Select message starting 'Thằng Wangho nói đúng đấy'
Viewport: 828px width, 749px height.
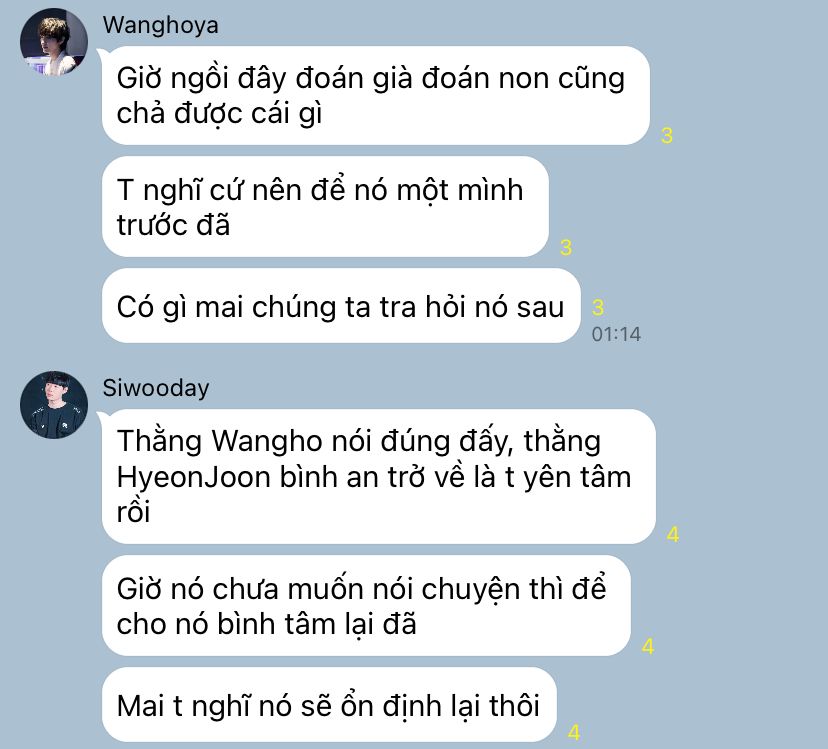click(x=379, y=476)
